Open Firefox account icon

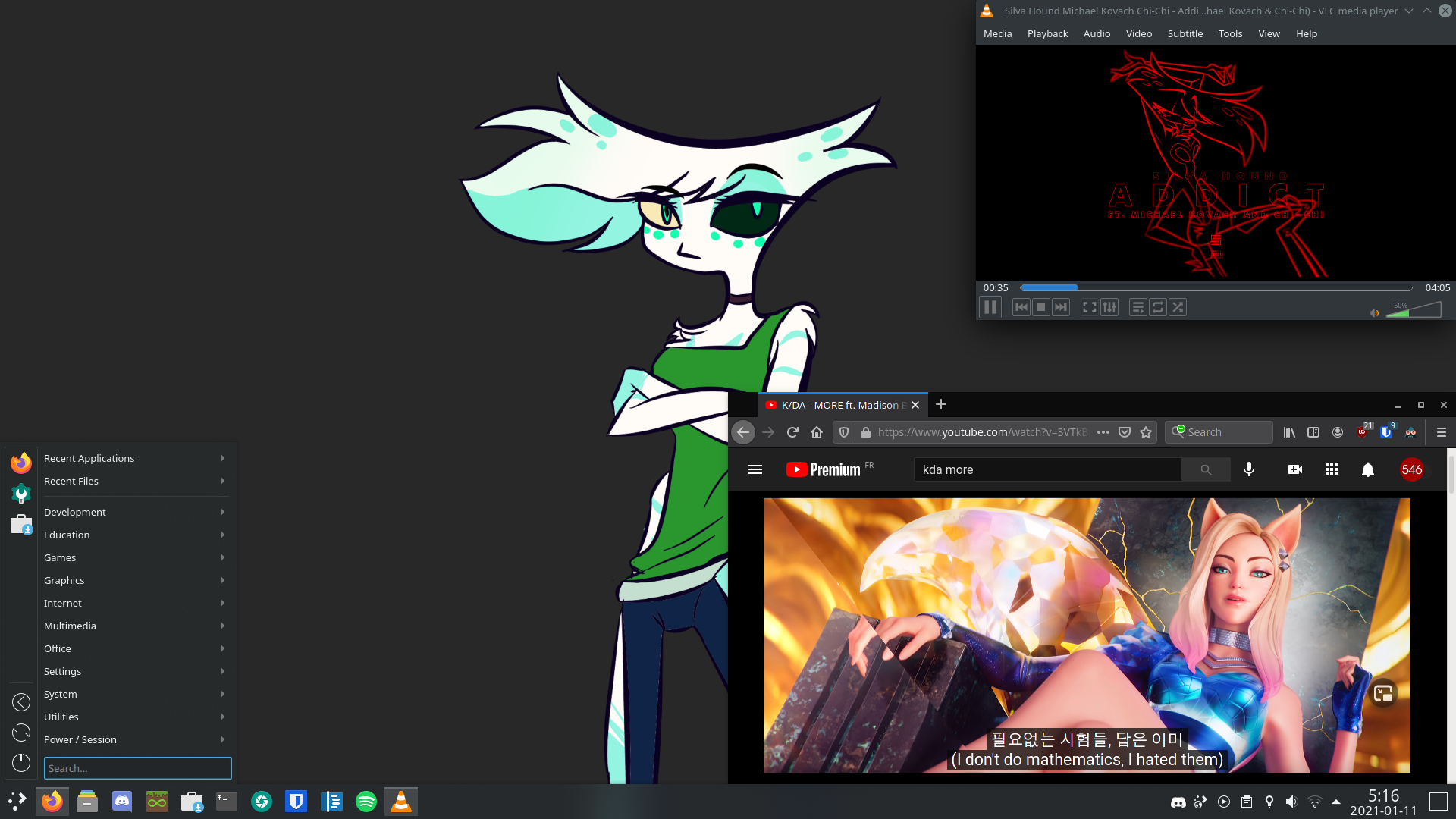click(1338, 432)
